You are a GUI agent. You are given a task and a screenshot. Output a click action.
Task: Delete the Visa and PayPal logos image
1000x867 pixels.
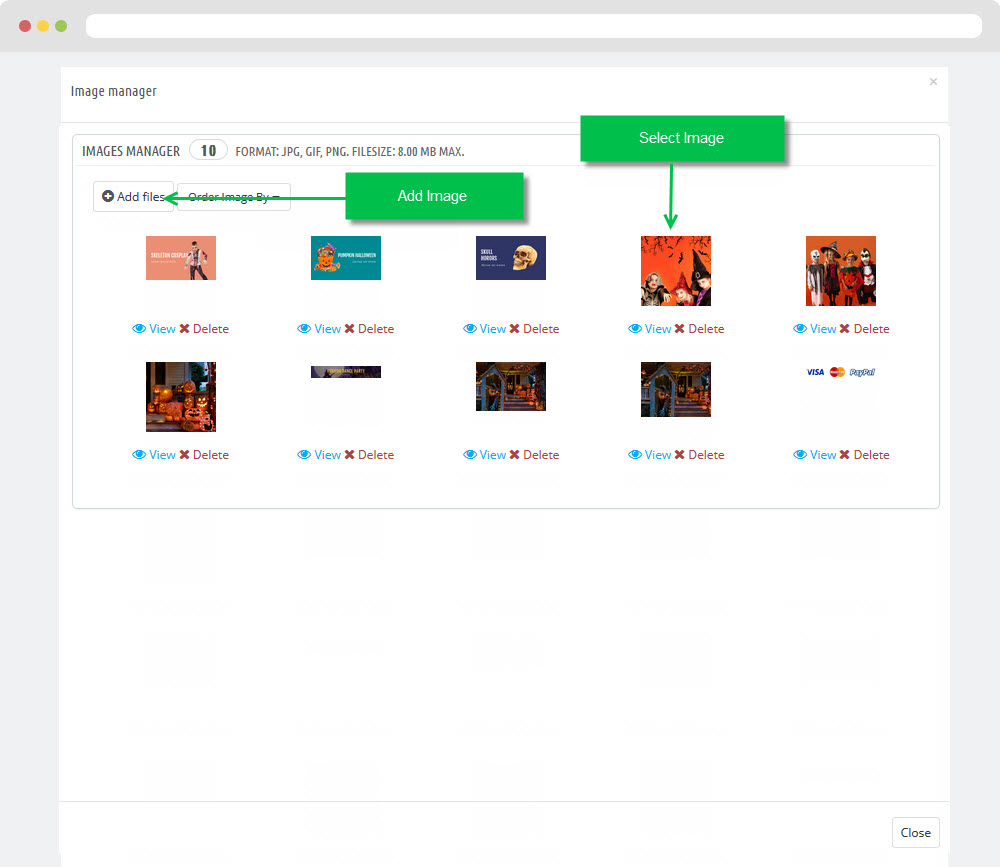tap(865, 455)
